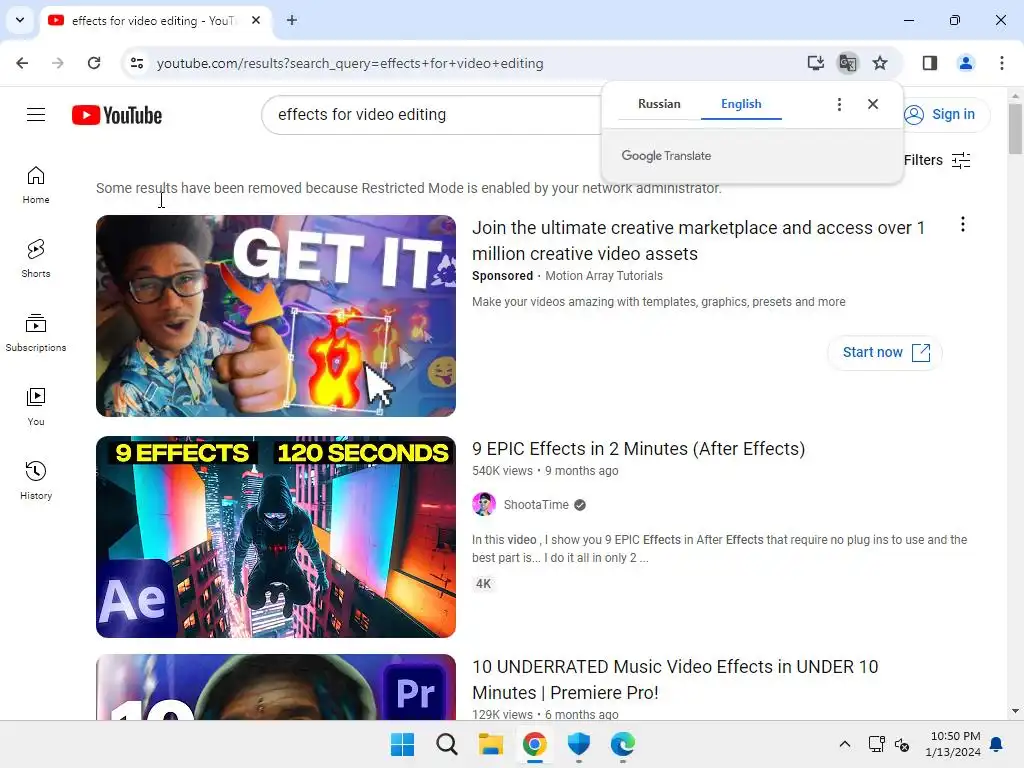The image size is (1024, 768).
Task: Click the page vertical scrollbar thumb
Action: point(1015,129)
